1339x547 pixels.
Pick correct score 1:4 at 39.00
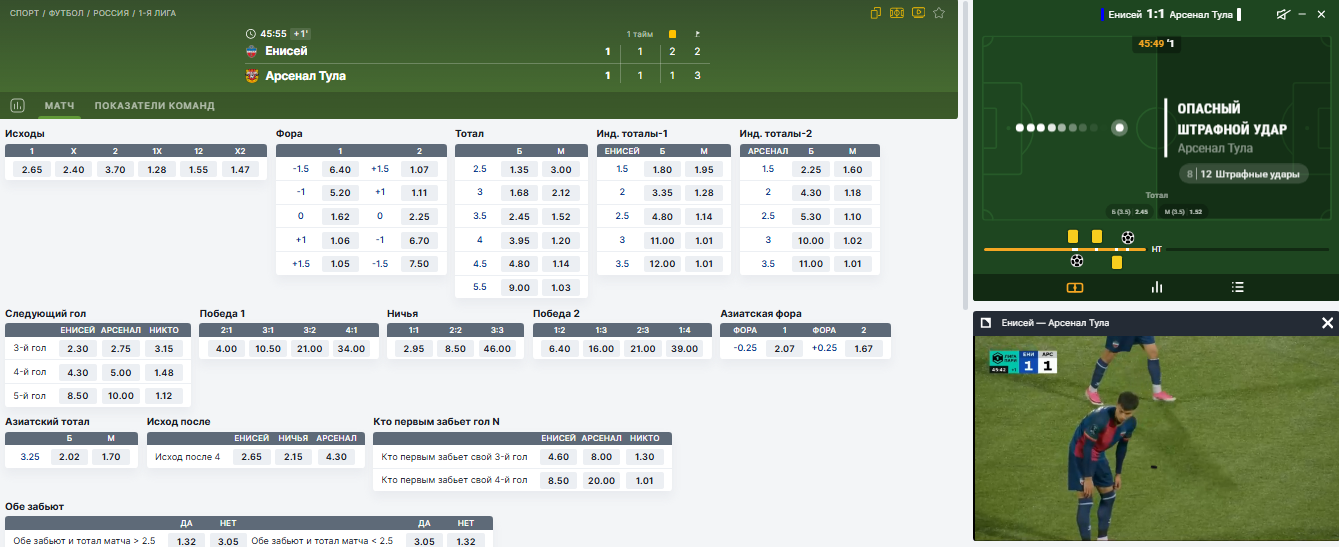tap(684, 349)
